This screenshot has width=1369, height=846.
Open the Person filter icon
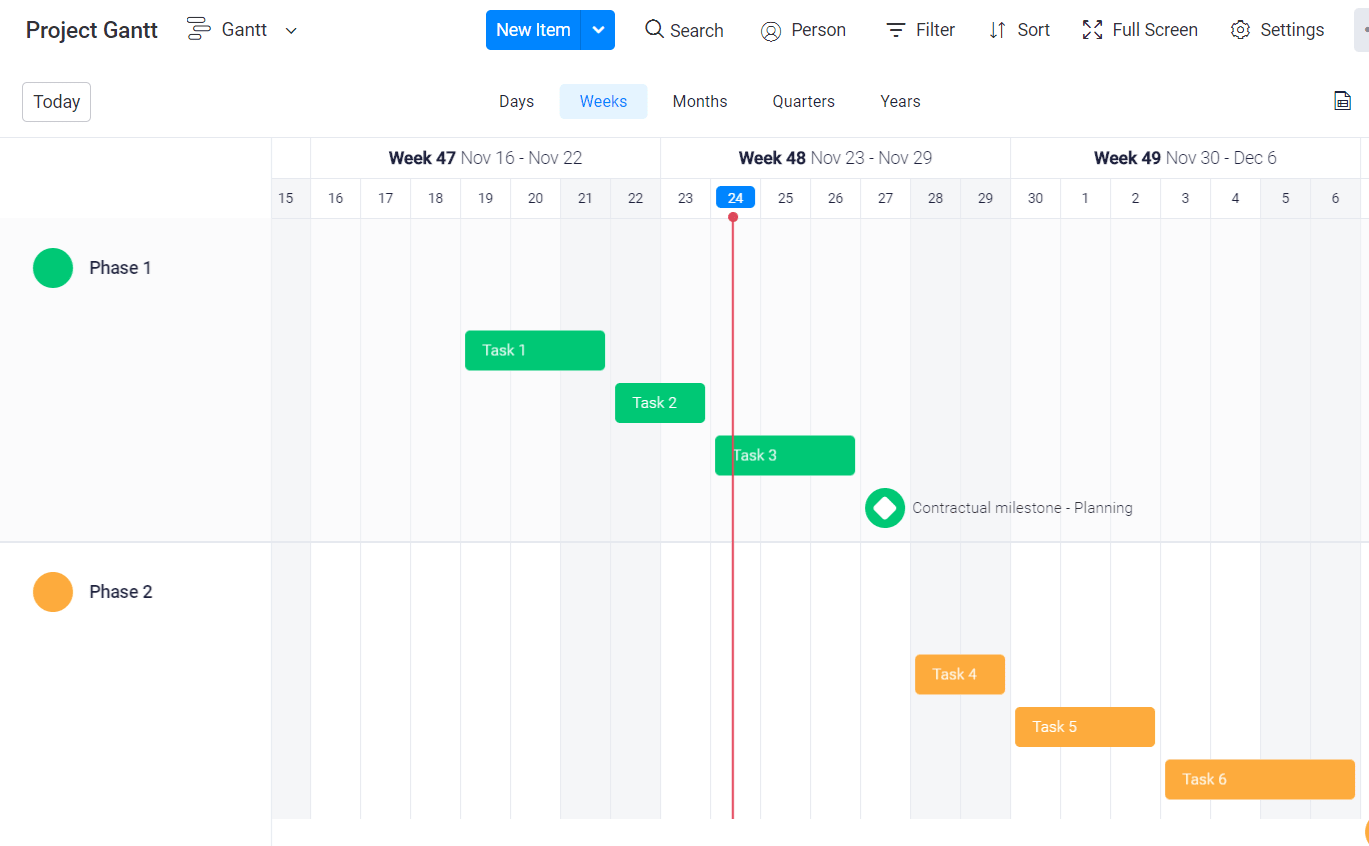coord(770,31)
